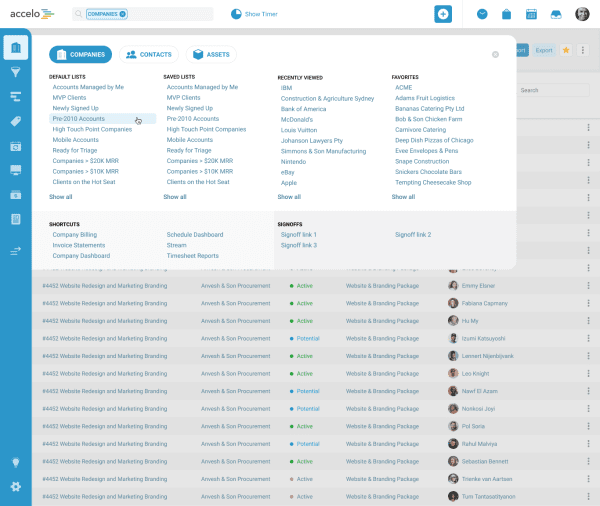Screen dimensions: 600x506
Task: Open settings gear icon in the sidebar
Action: (16, 486)
